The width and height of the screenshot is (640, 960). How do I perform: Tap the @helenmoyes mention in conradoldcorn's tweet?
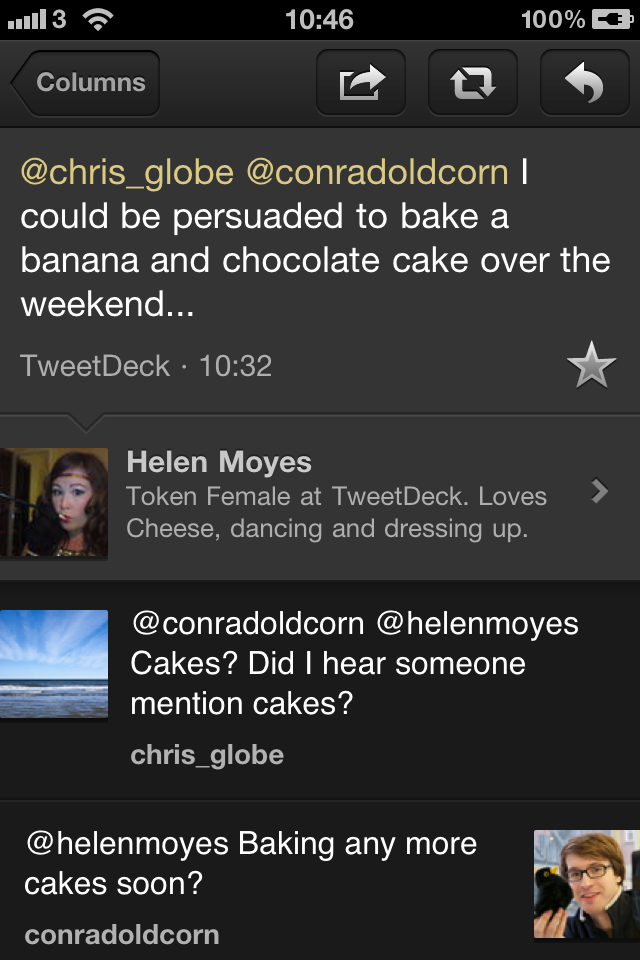pyautogui.click(x=127, y=844)
